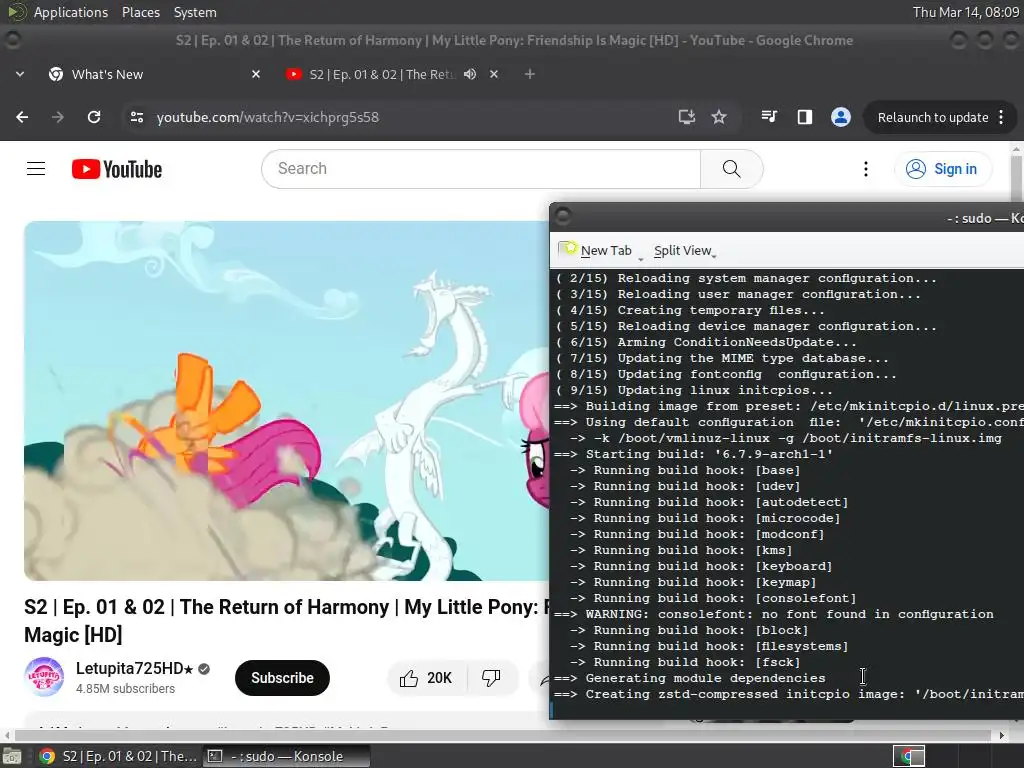Open the System menu
Image resolution: width=1024 pixels, height=768 pixels.
tap(195, 12)
